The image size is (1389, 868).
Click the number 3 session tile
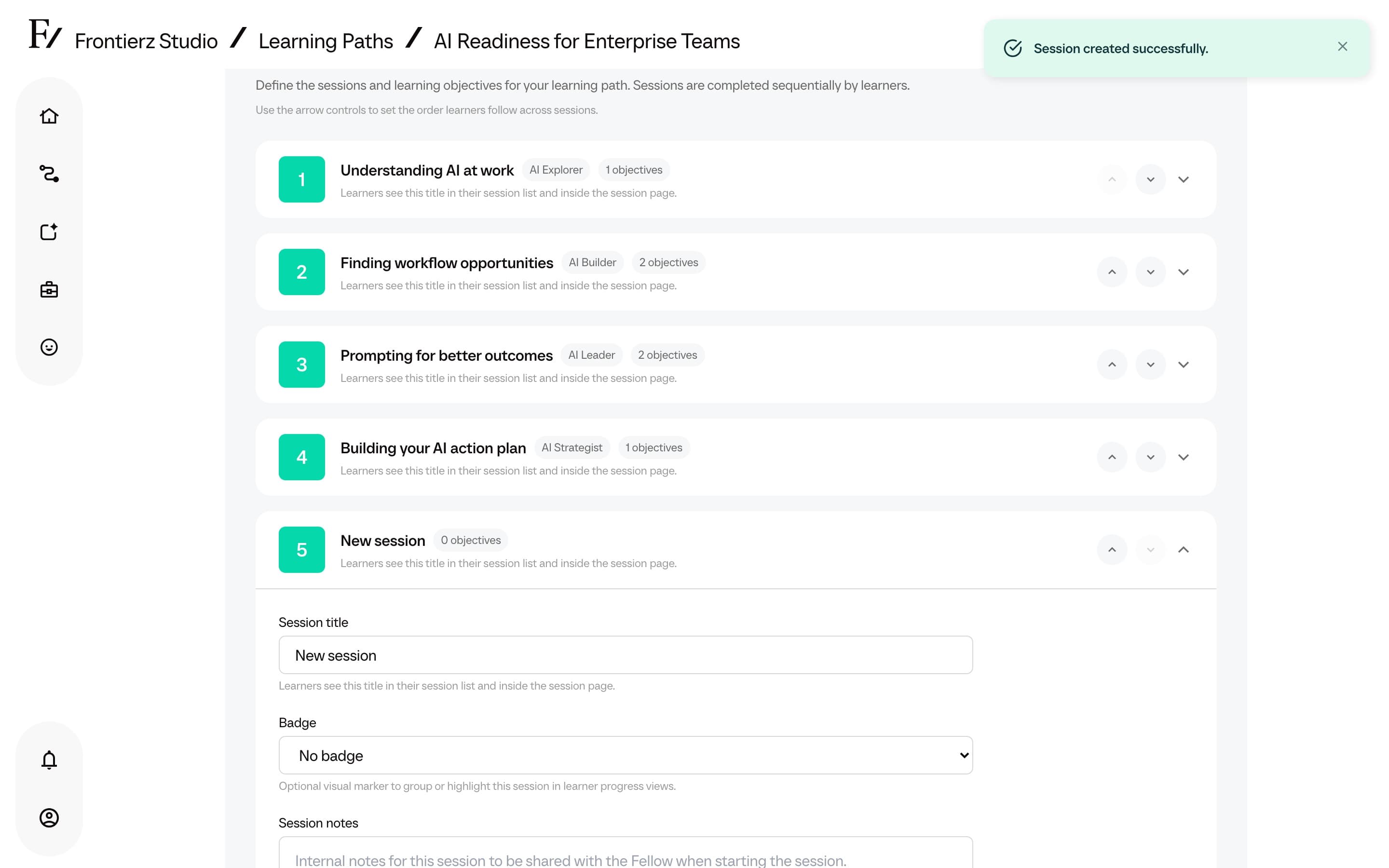tap(301, 365)
